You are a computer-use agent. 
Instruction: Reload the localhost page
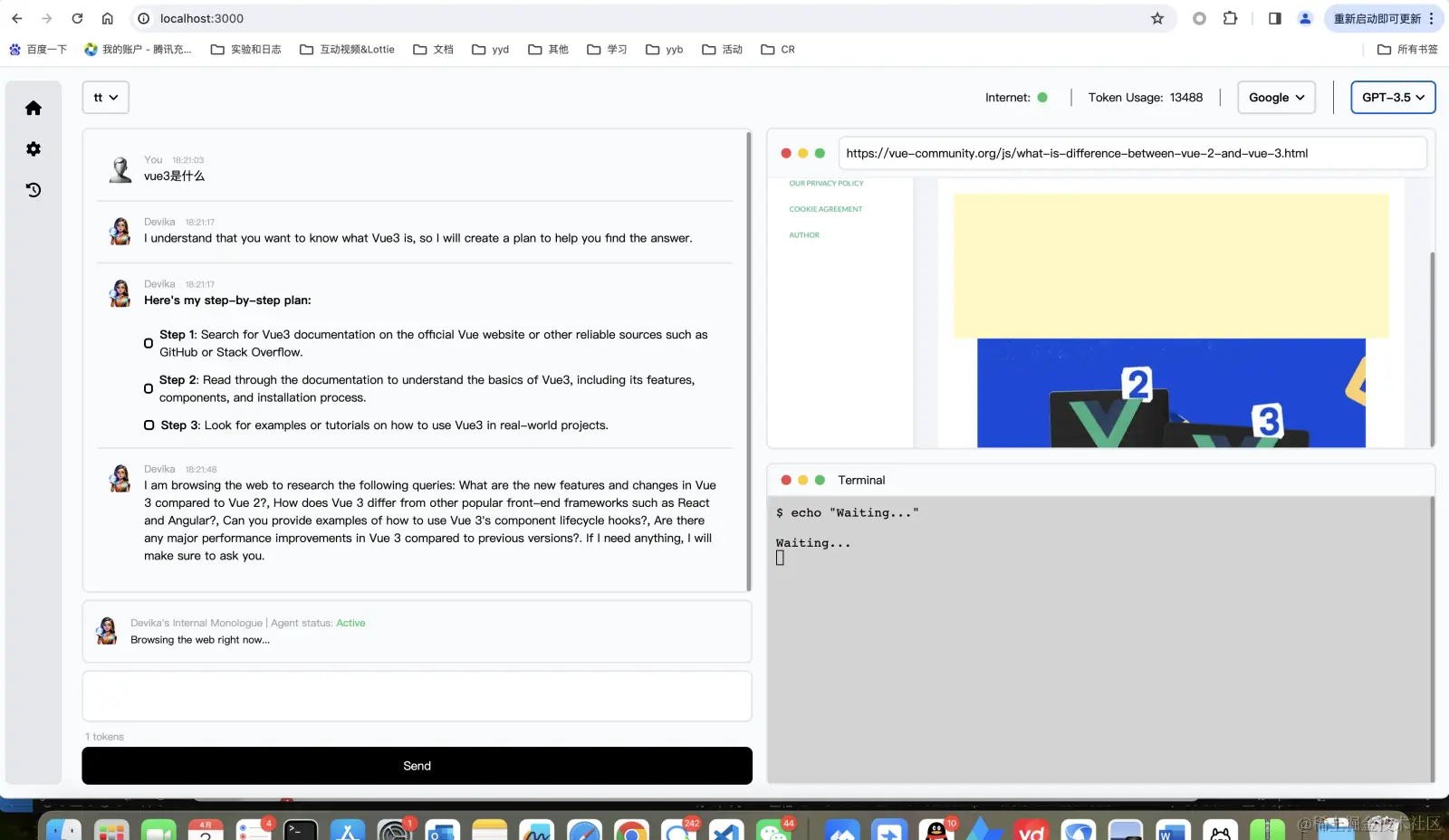(x=77, y=18)
